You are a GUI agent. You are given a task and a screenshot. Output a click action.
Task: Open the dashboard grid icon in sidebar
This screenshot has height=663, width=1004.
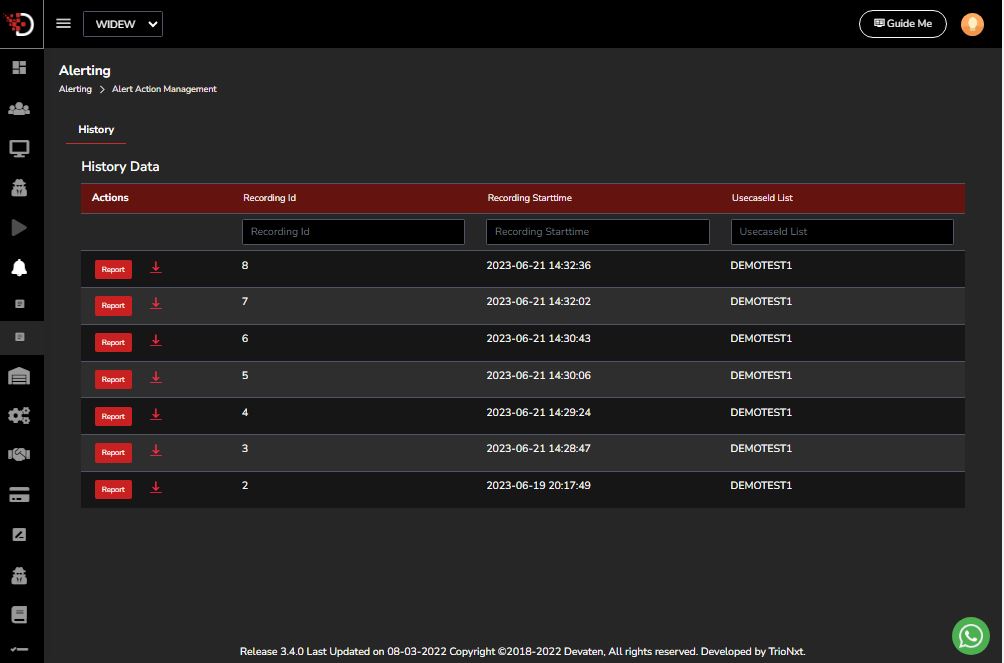[19, 68]
